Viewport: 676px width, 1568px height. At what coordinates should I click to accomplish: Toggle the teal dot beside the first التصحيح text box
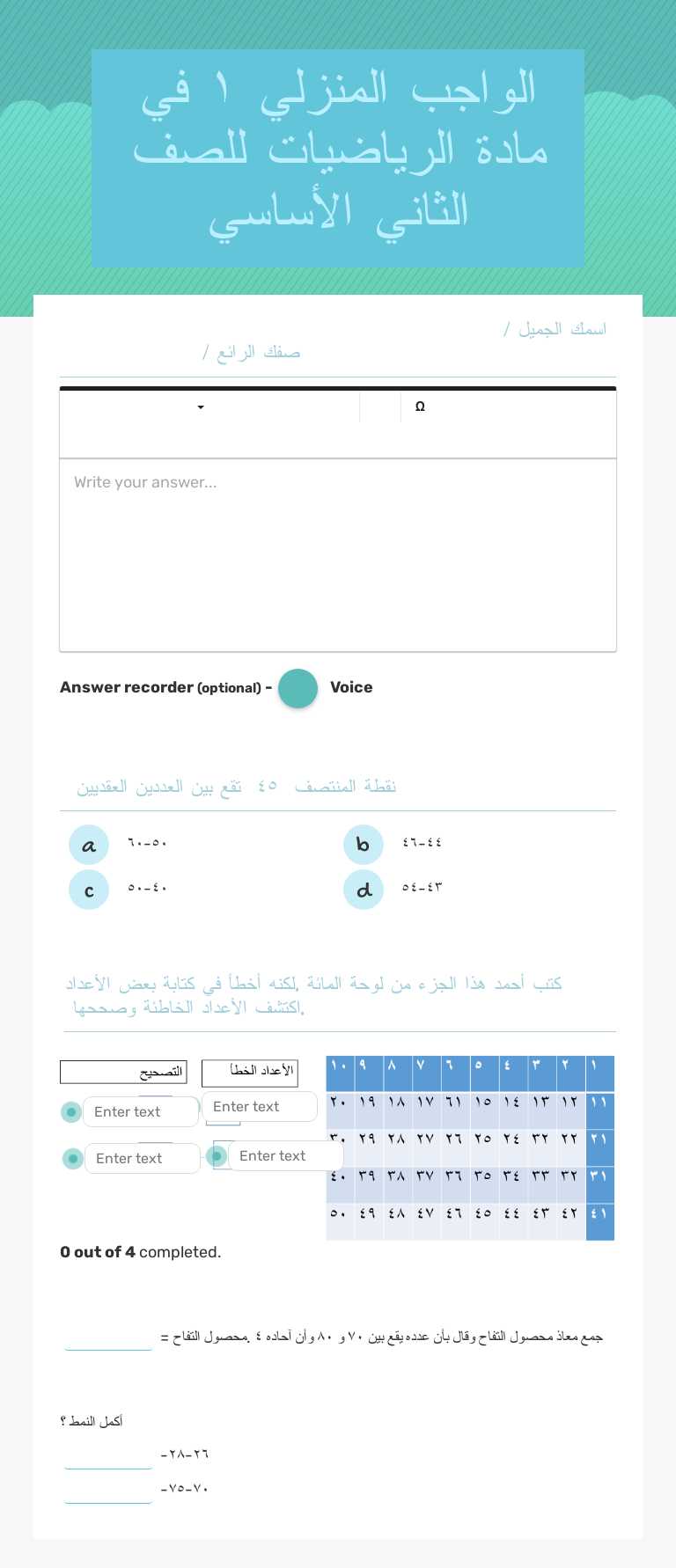[71, 1111]
